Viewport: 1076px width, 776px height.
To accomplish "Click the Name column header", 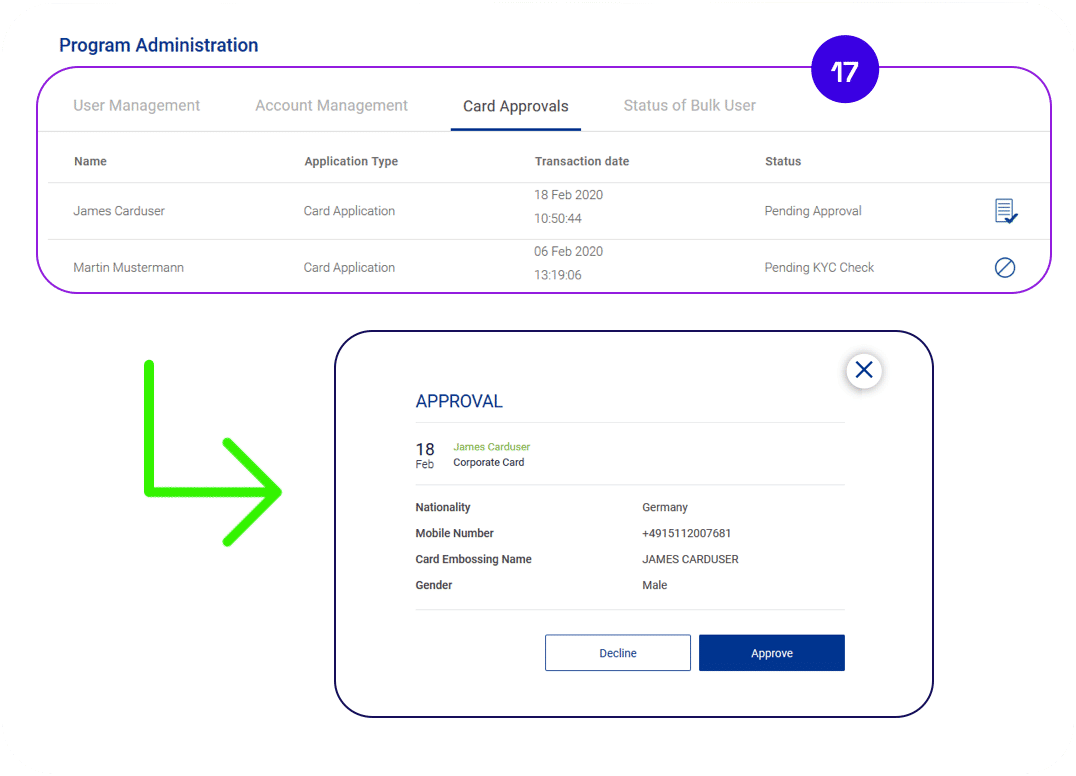I will point(91,161).
